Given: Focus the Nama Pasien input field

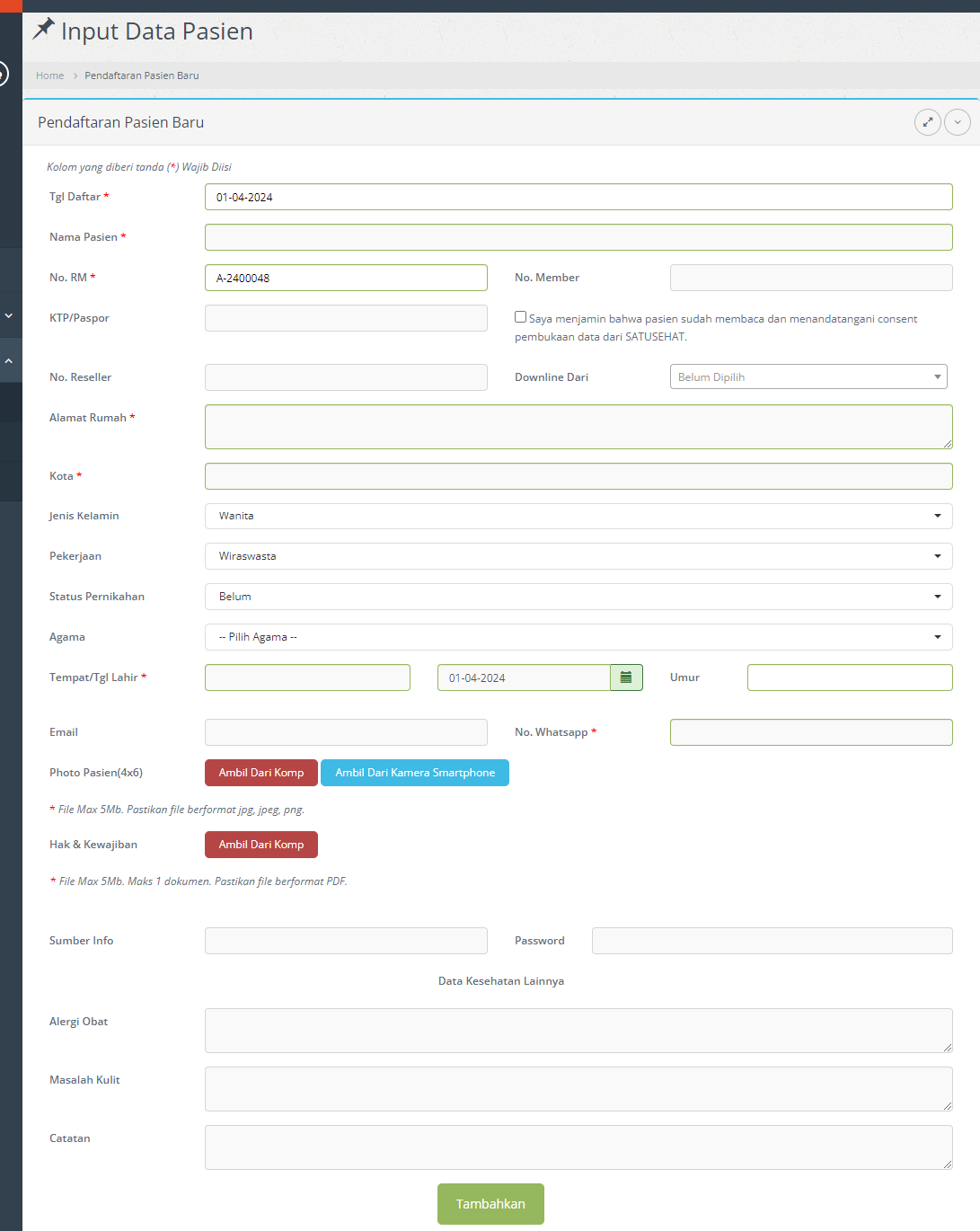Looking at the screenshot, I should point(578,237).
